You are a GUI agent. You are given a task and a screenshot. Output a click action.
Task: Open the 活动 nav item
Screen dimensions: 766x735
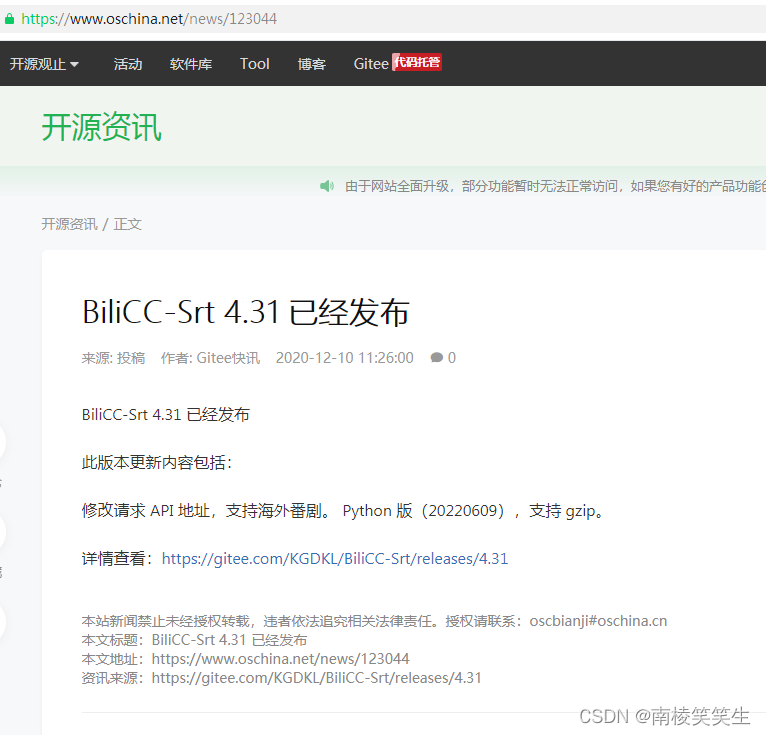pos(128,64)
